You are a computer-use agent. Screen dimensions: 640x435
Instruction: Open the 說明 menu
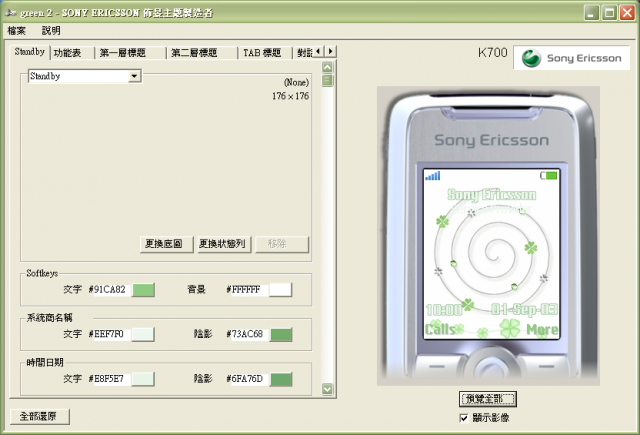51,31
